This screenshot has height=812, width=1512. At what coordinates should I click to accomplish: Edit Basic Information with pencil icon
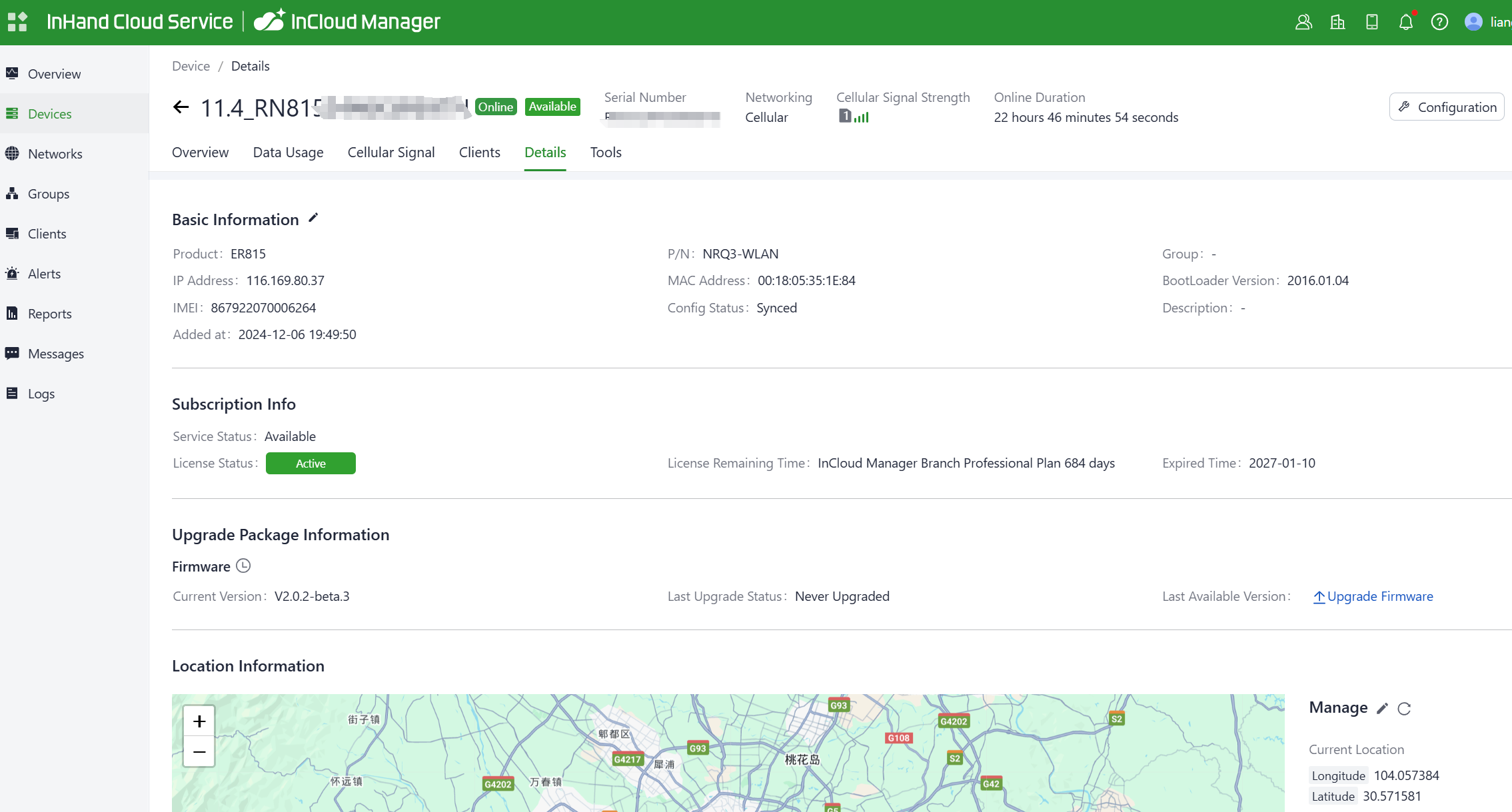pos(313,218)
